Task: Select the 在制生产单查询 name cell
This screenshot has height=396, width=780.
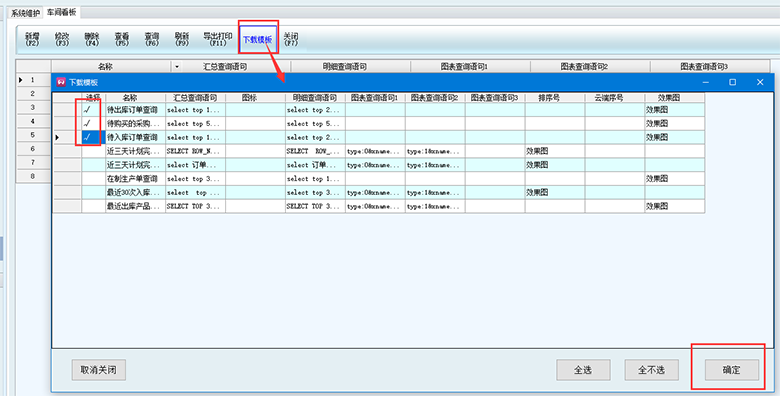Action: [x=135, y=179]
